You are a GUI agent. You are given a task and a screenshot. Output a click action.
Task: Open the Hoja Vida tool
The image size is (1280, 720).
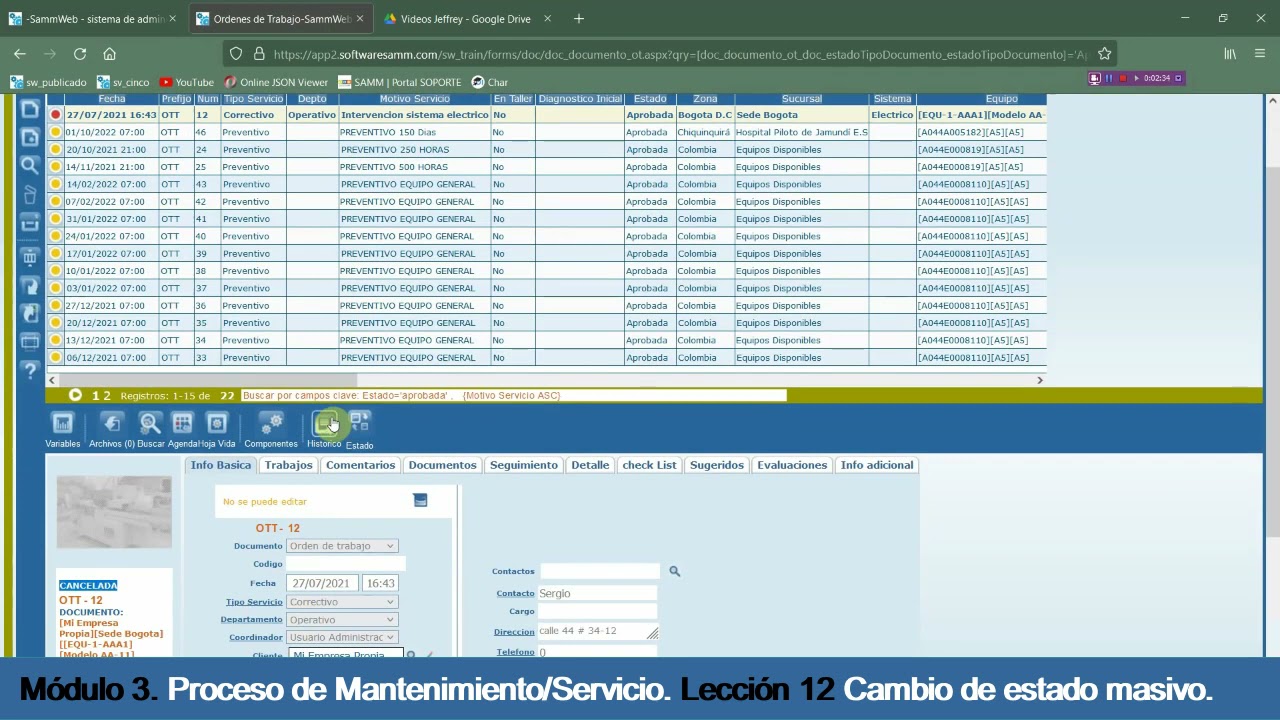216,424
